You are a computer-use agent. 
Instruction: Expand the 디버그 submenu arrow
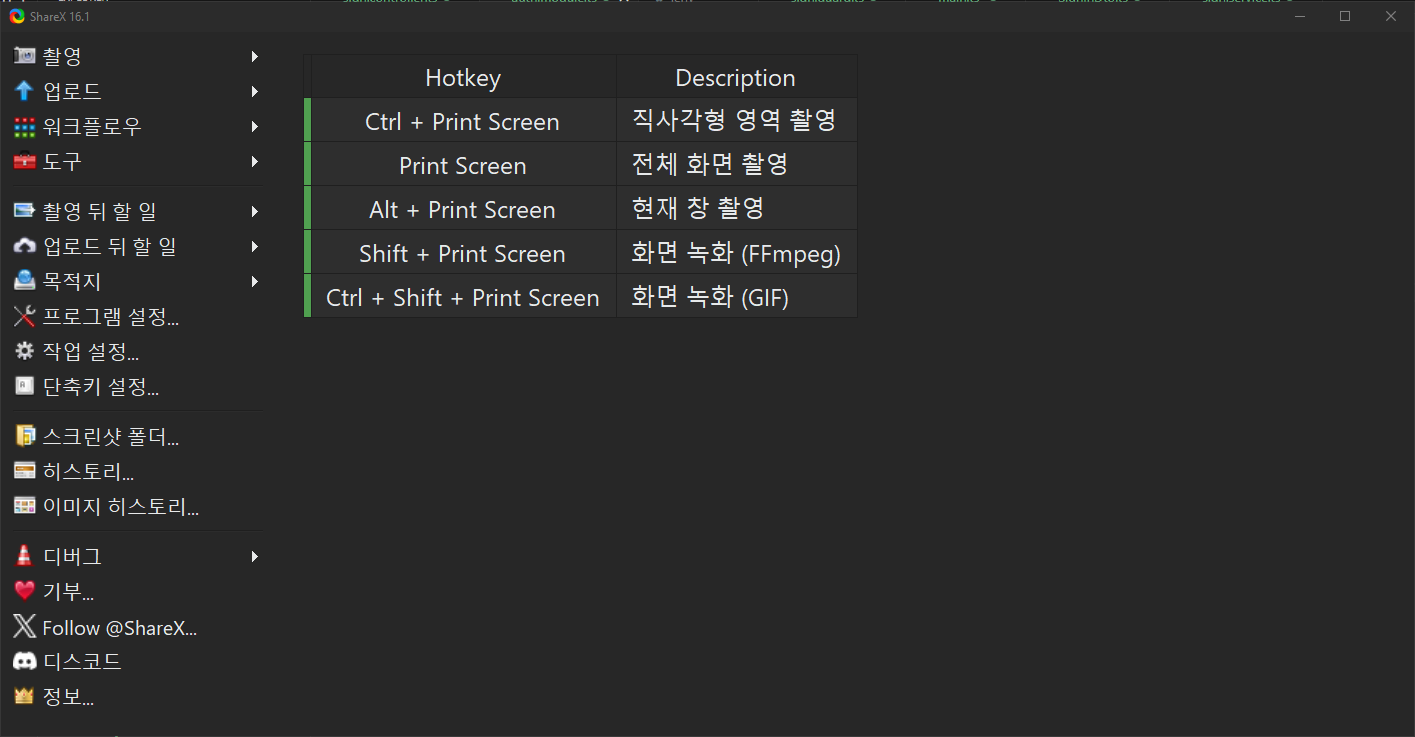[x=255, y=556]
